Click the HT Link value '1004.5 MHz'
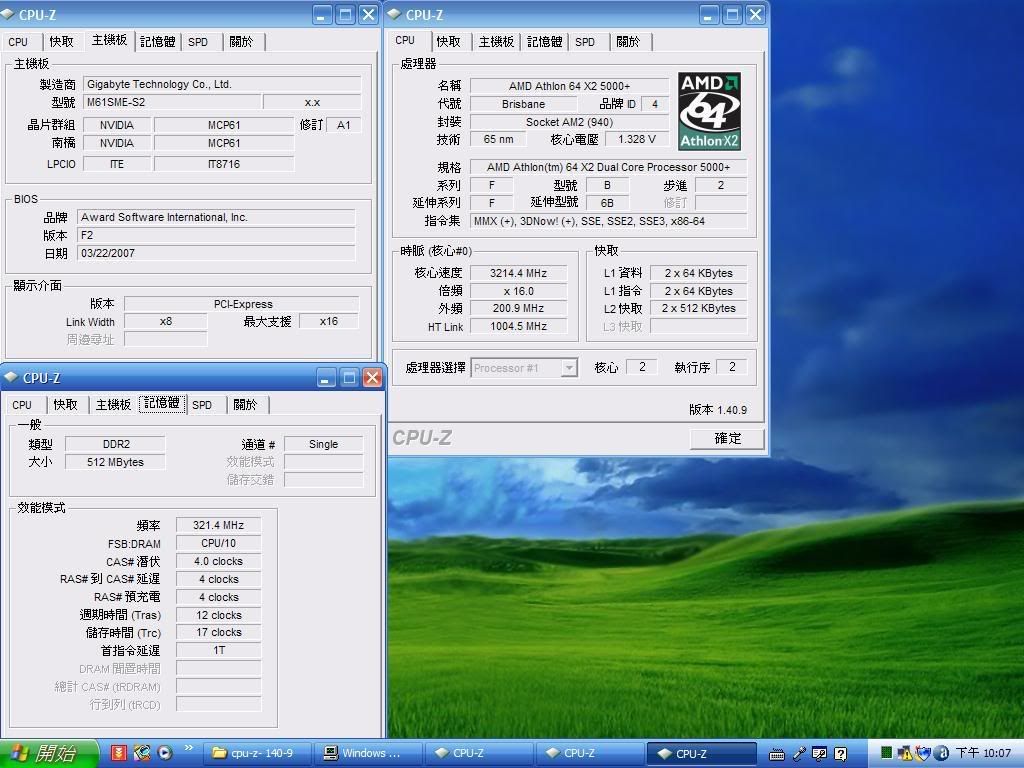Viewport: 1024px width, 768px height. 519,327
